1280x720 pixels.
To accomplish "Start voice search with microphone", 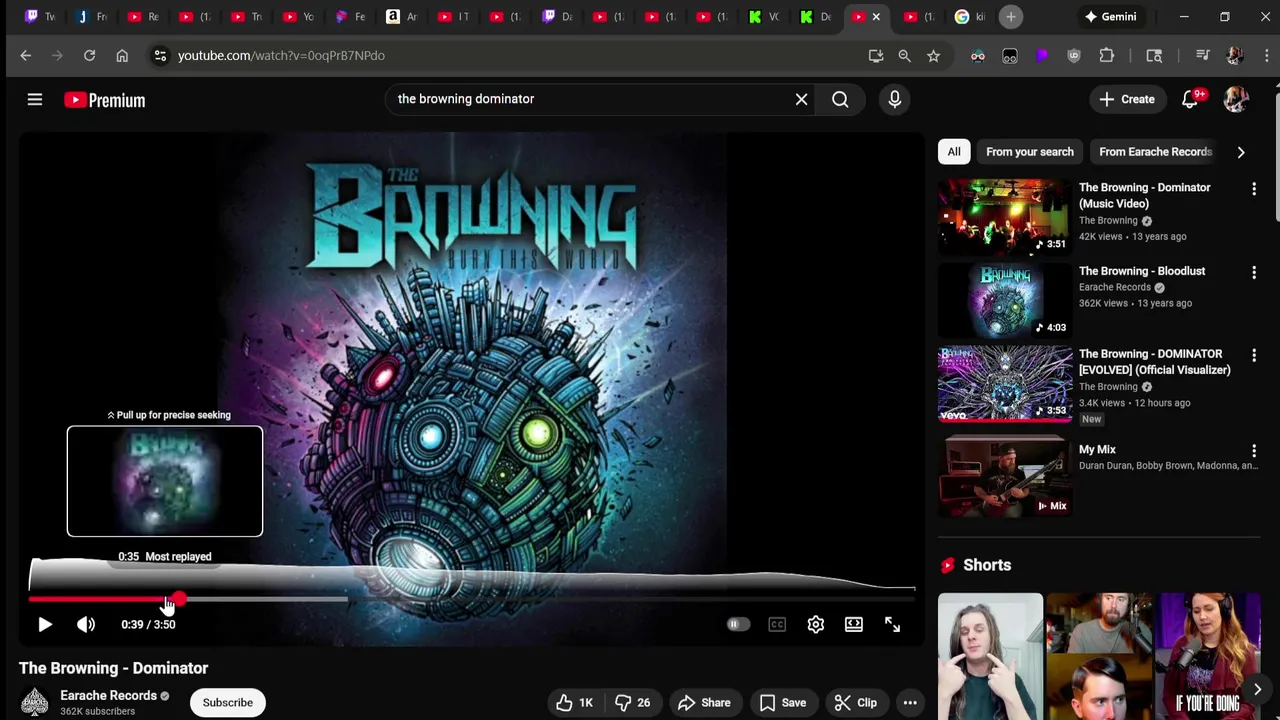I will [894, 99].
